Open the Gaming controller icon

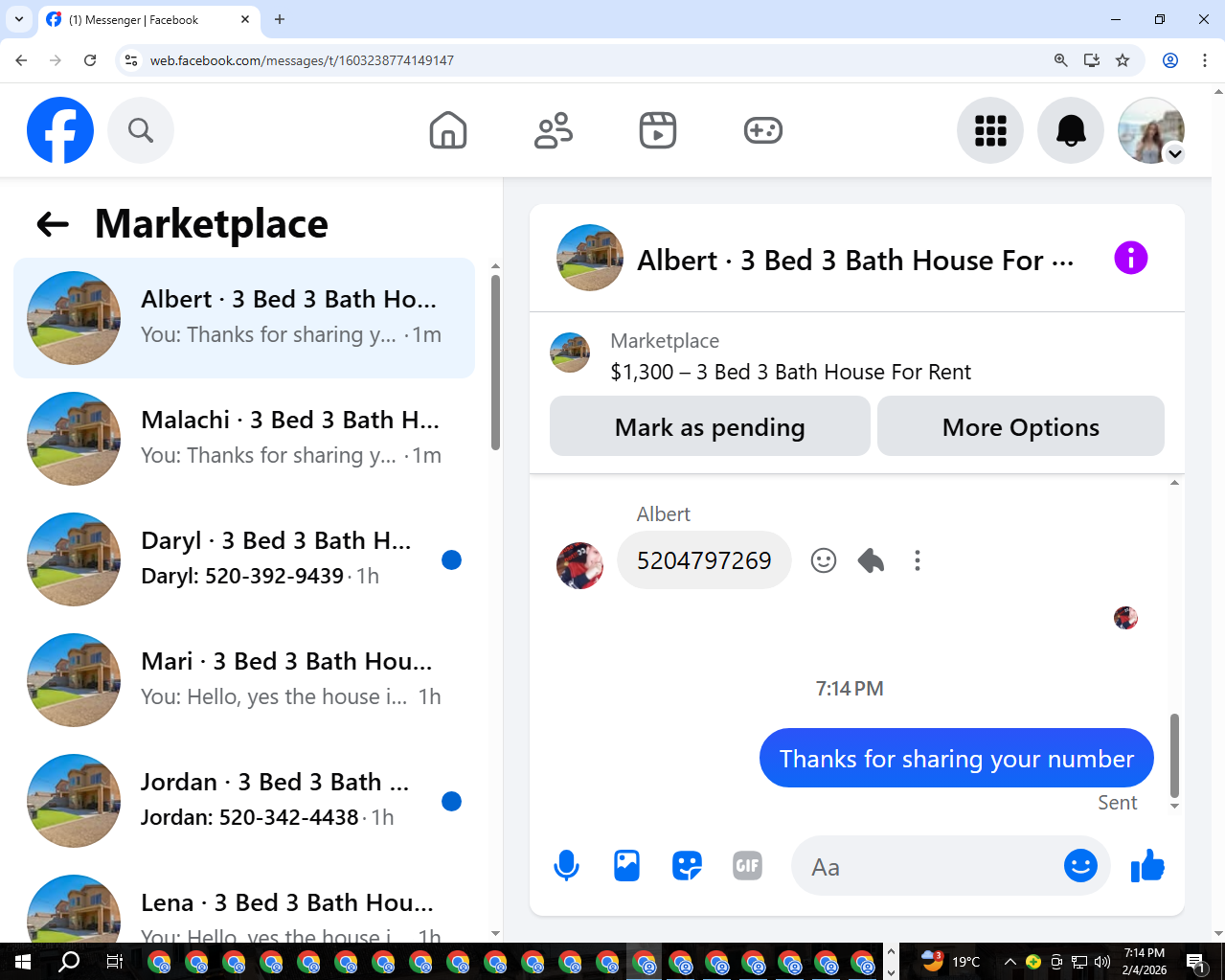click(763, 130)
